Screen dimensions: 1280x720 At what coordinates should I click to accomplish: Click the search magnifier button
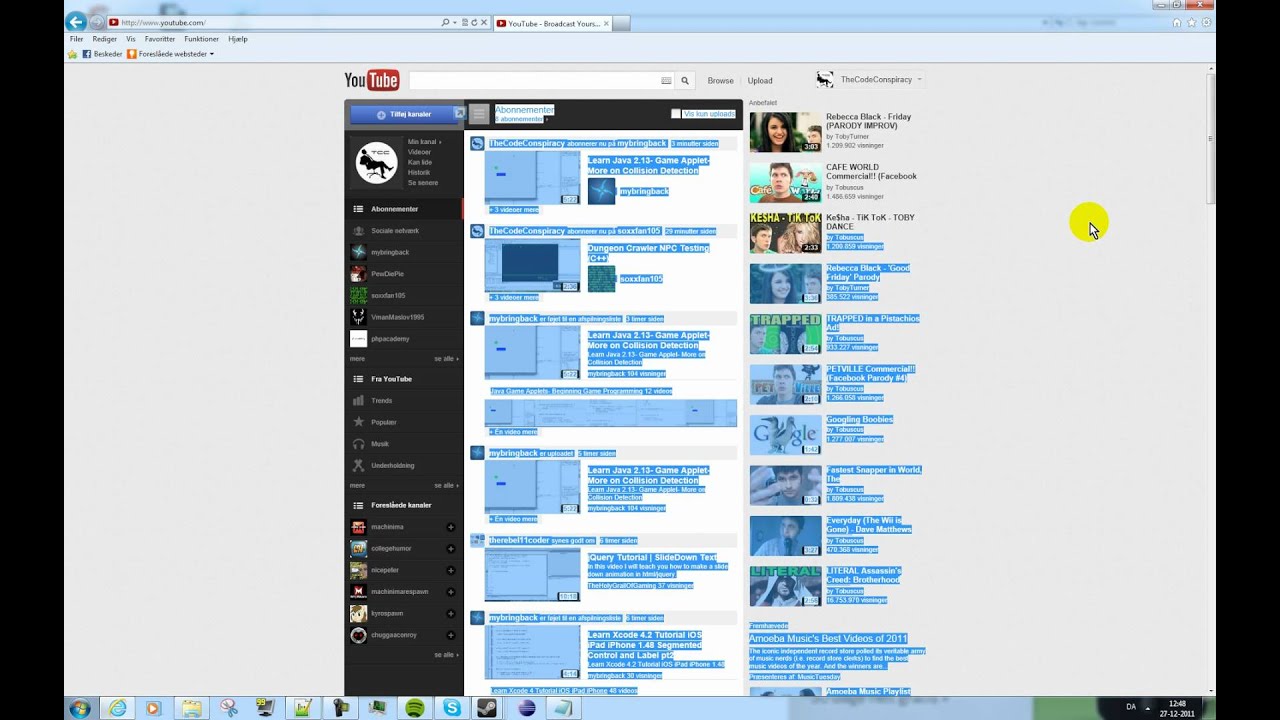point(685,81)
